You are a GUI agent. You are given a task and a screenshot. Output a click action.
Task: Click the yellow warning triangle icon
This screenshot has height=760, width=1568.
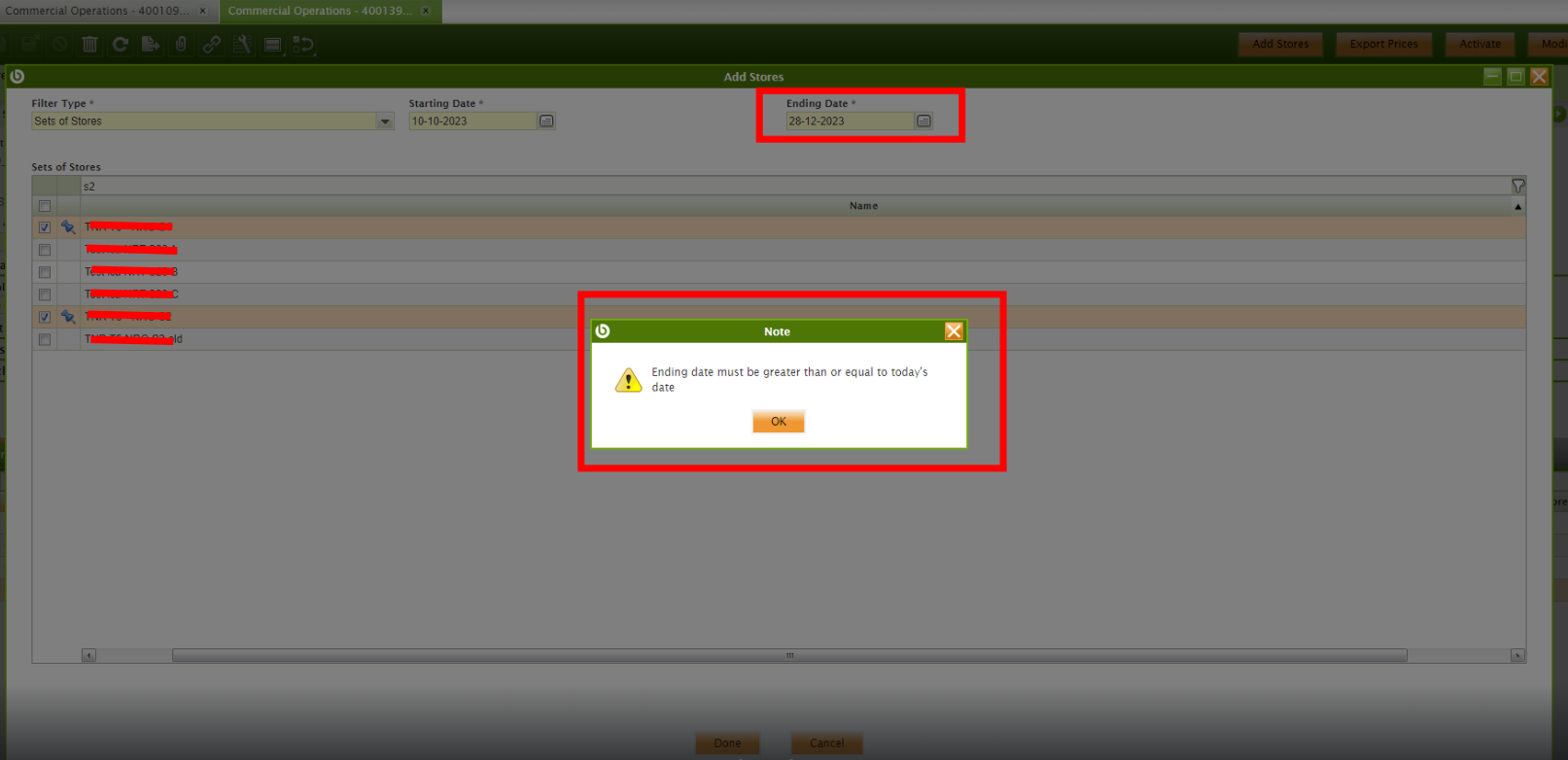pos(629,379)
